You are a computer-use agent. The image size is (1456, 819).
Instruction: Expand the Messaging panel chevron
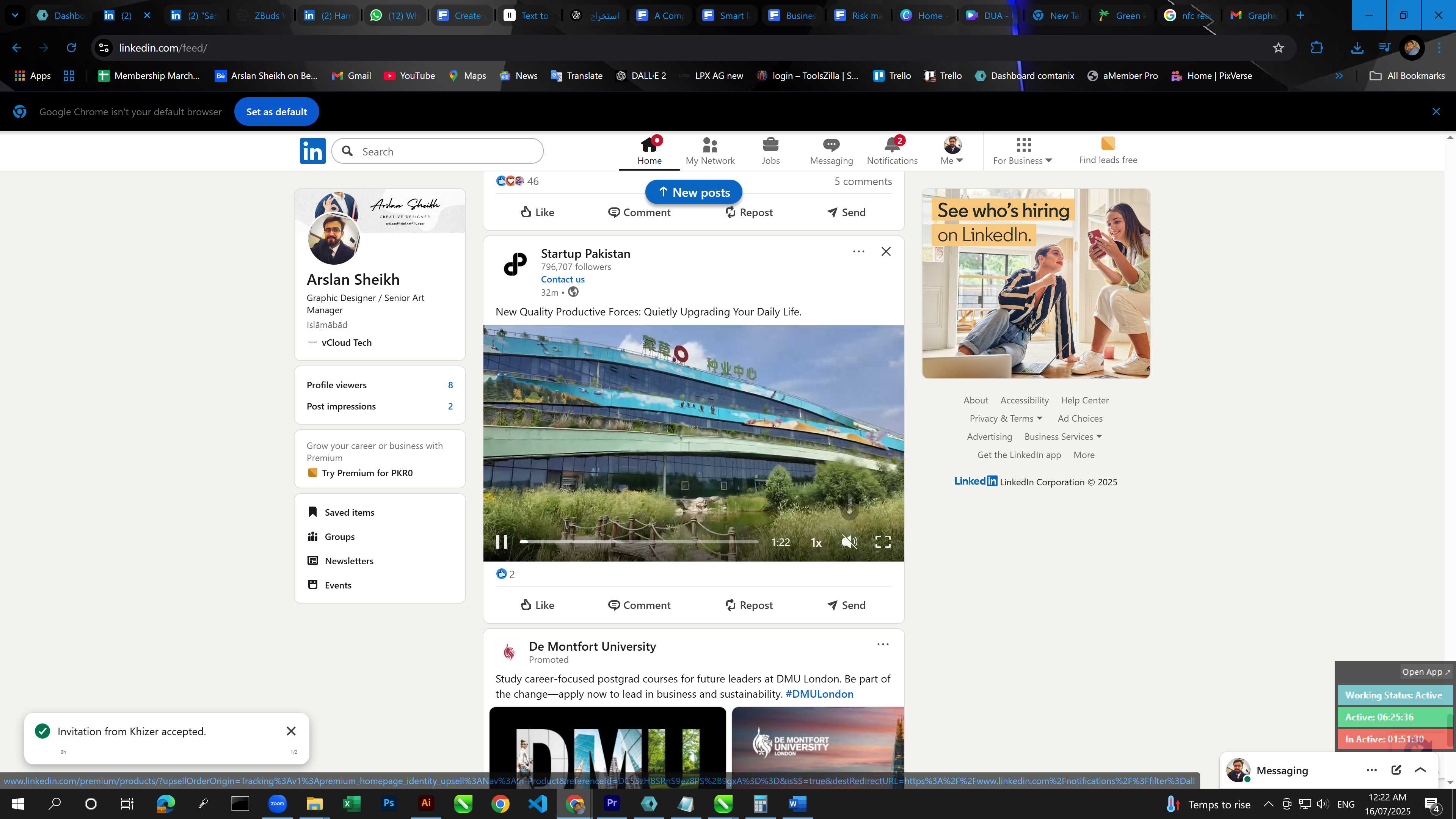tap(1420, 770)
